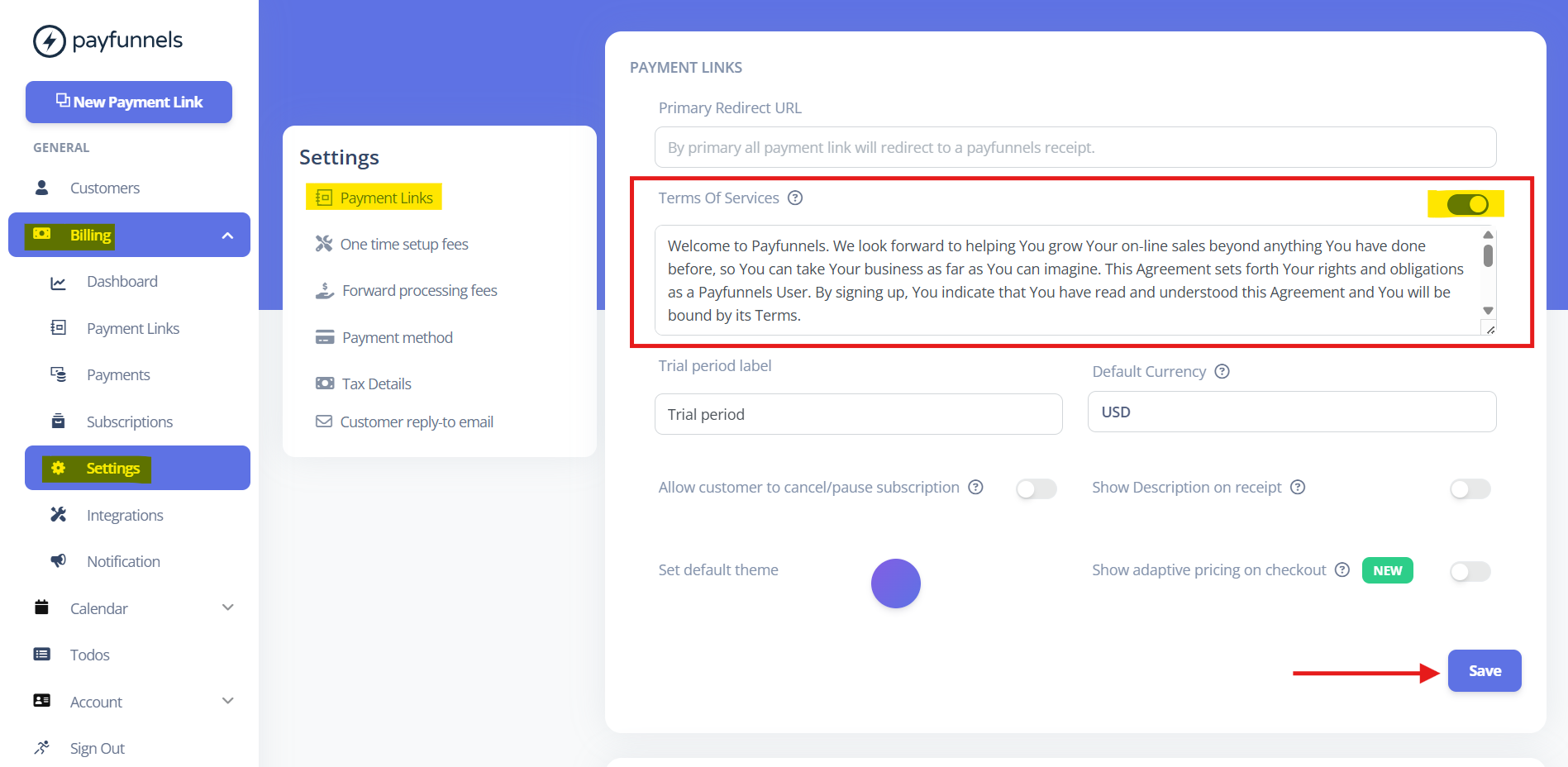Click the Payment method card icon
Screen dimensions: 1568x767
tap(325, 337)
